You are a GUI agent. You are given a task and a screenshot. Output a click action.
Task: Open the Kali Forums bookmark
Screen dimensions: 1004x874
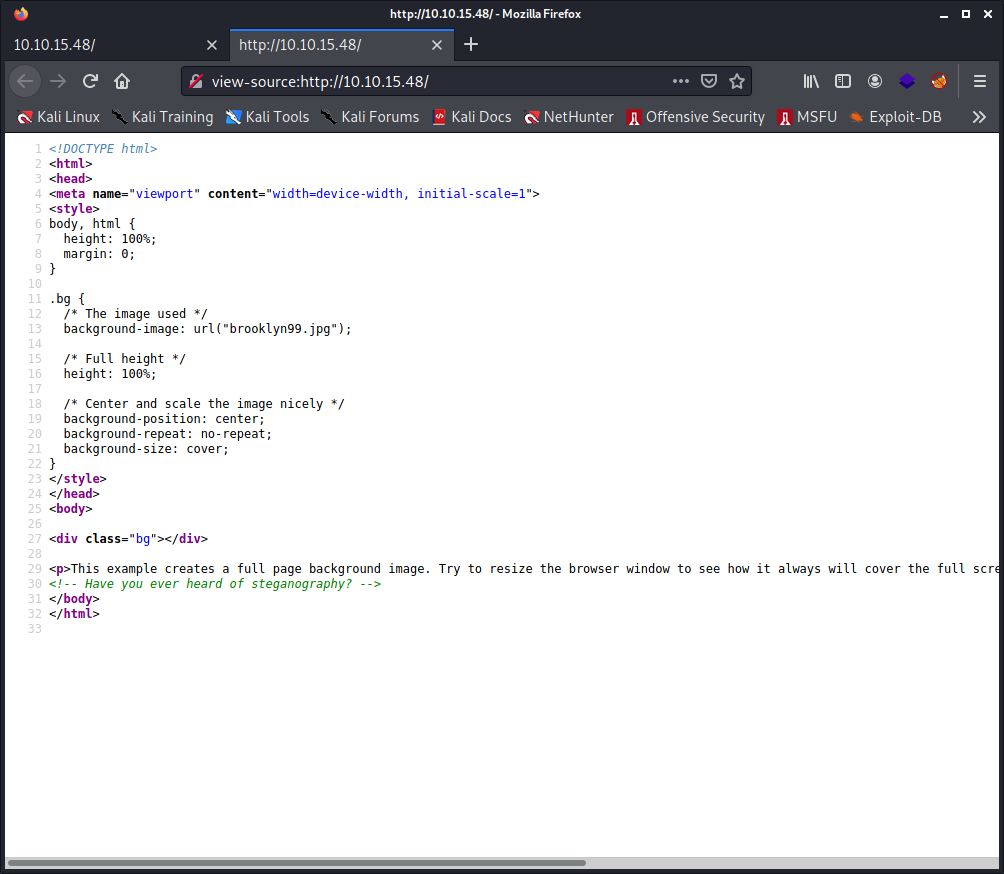point(370,117)
